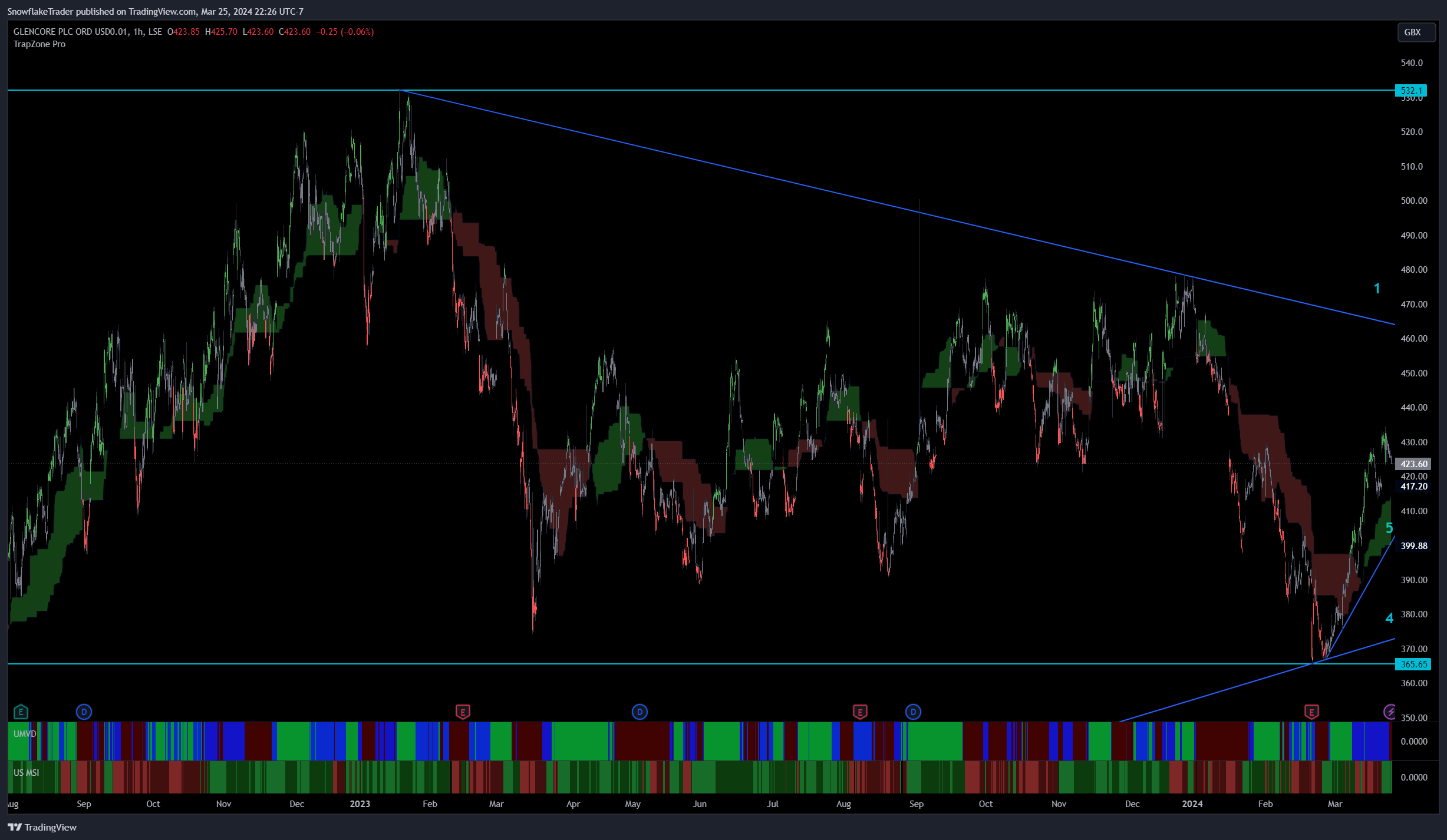Click the purple lightning event icon

point(1390,712)
